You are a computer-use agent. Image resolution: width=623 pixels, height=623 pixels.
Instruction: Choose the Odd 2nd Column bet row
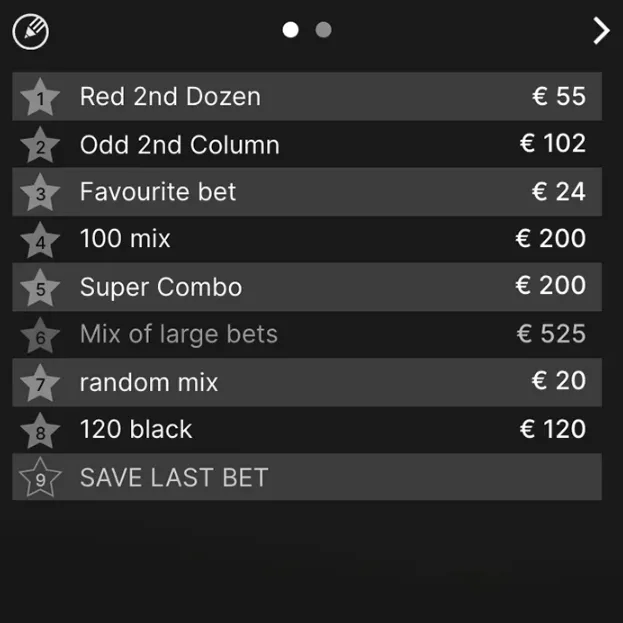coord(307,144)
